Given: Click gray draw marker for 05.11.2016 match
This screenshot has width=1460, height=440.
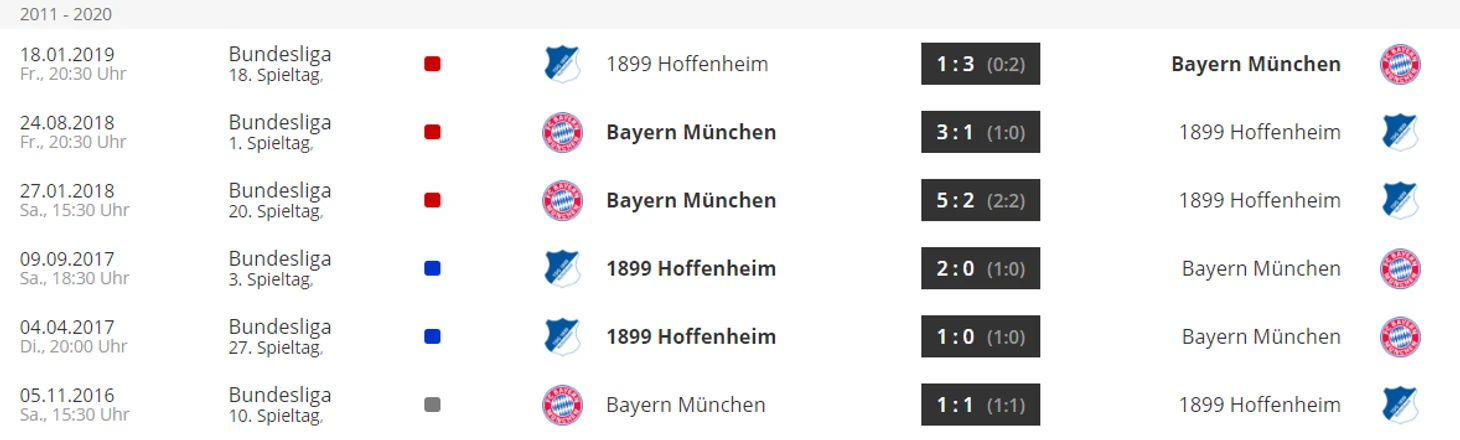Looking at the screenshot, I should [x=432, y=404].
